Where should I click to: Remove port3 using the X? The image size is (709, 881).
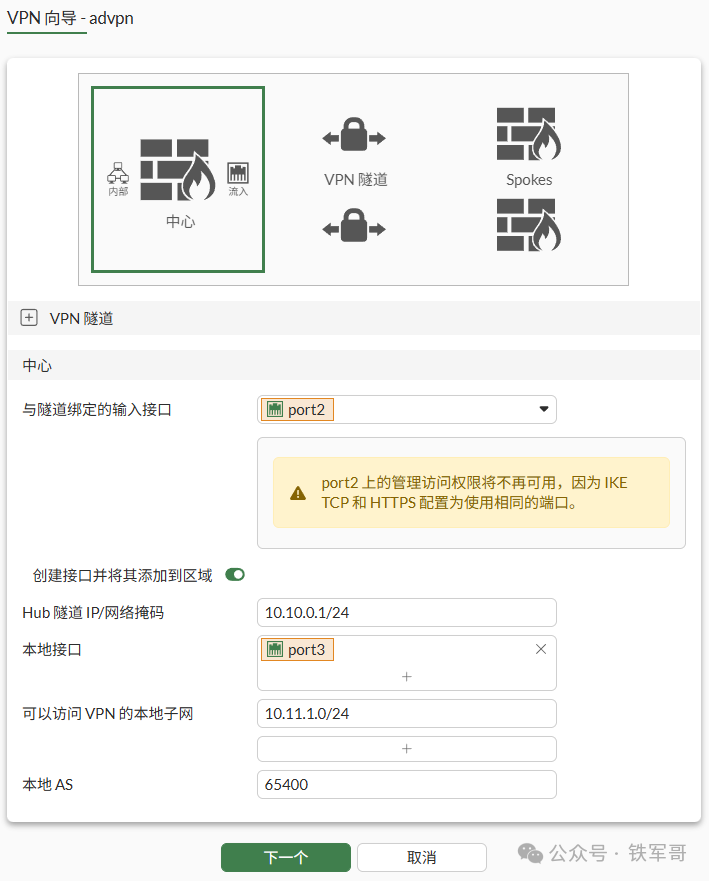point(541,649)
